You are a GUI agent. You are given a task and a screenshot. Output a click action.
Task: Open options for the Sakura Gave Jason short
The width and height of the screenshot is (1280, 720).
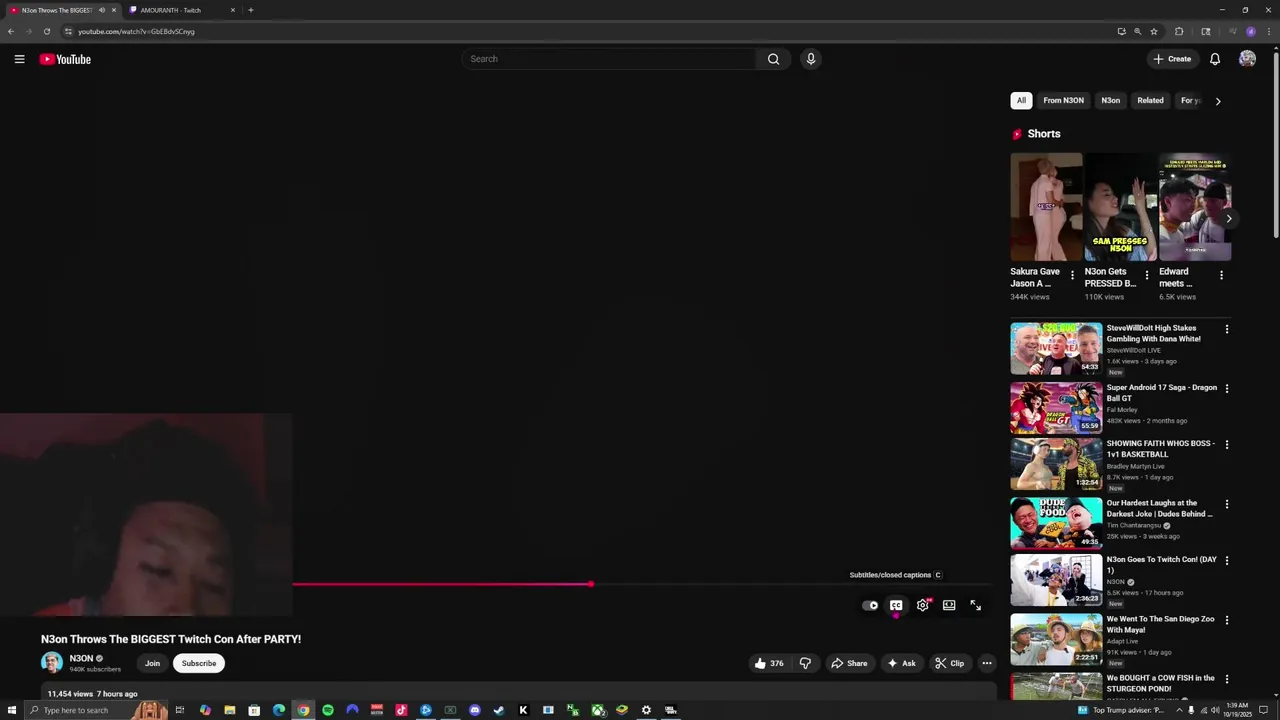(x=1072, y=275)
